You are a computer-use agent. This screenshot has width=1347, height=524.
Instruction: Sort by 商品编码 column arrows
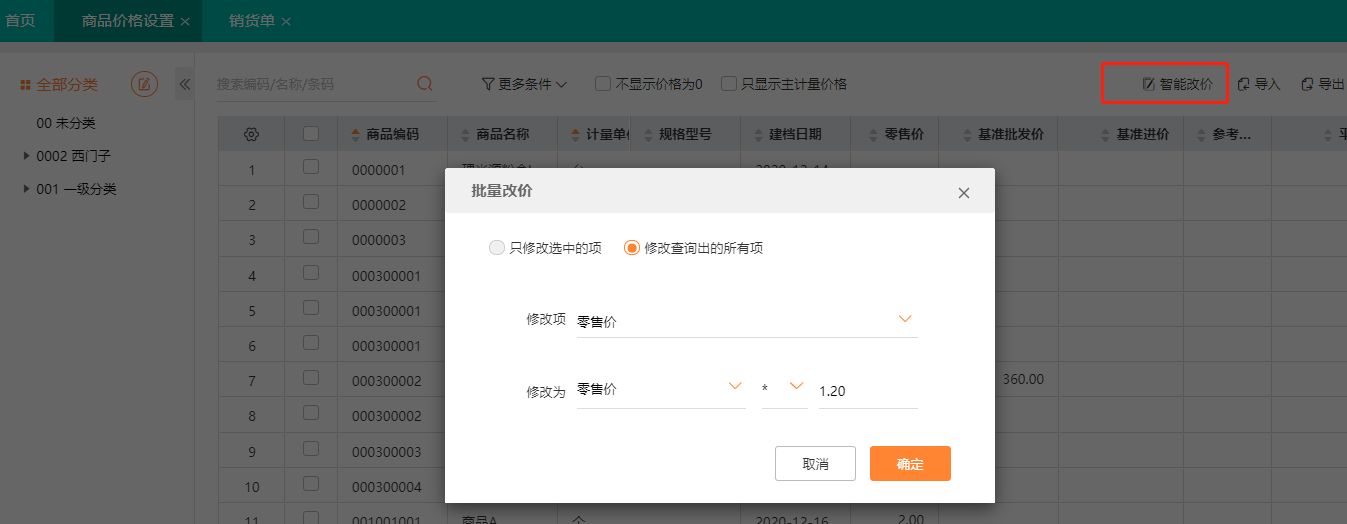tap(355, 134)
